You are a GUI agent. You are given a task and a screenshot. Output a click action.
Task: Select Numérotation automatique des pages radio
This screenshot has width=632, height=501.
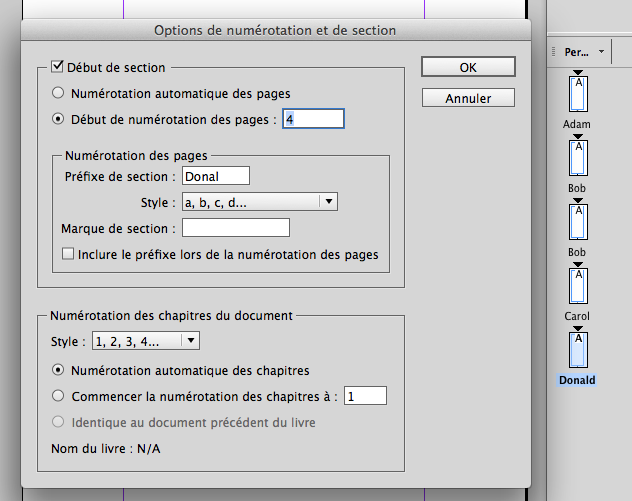(59, 93)
